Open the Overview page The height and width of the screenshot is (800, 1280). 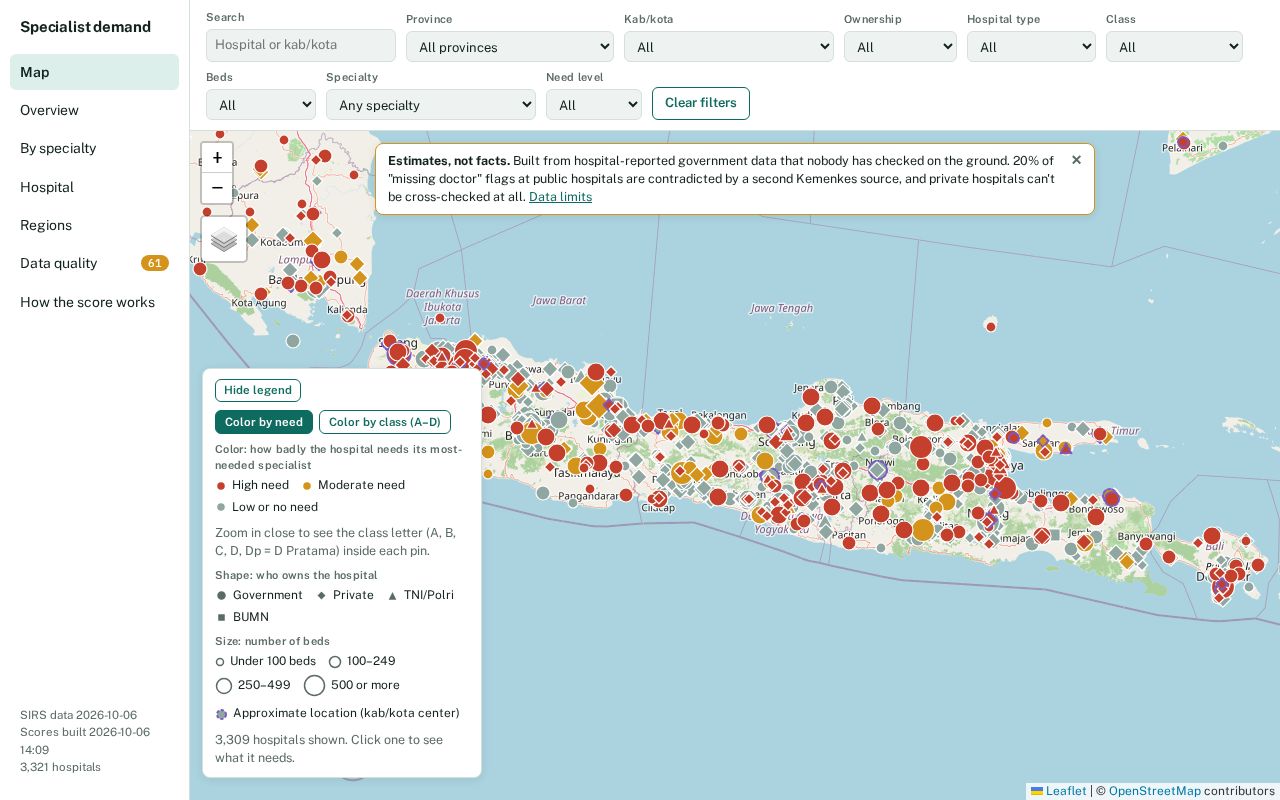(x=94, y=110)
